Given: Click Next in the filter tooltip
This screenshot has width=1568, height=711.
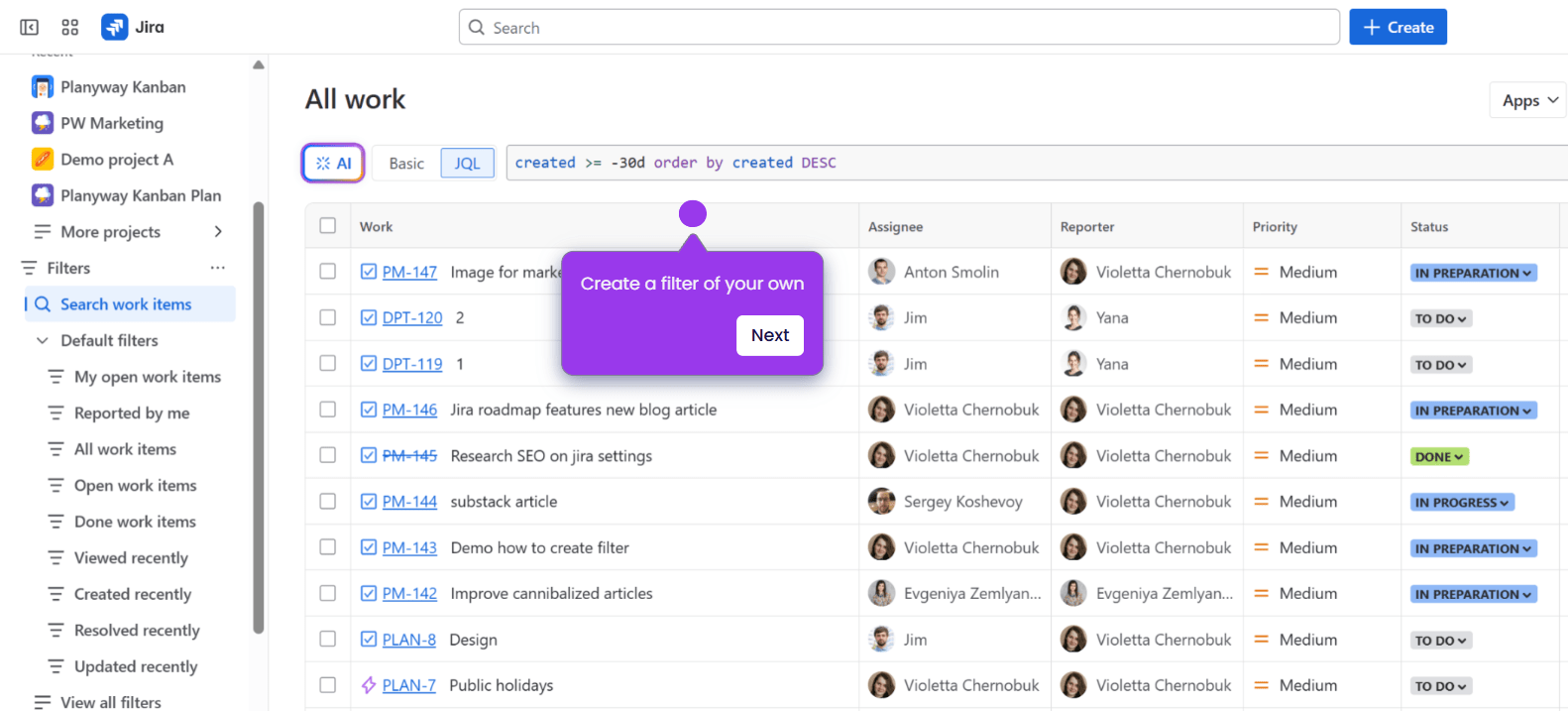Looking at the screenshot, I should 770,335.
